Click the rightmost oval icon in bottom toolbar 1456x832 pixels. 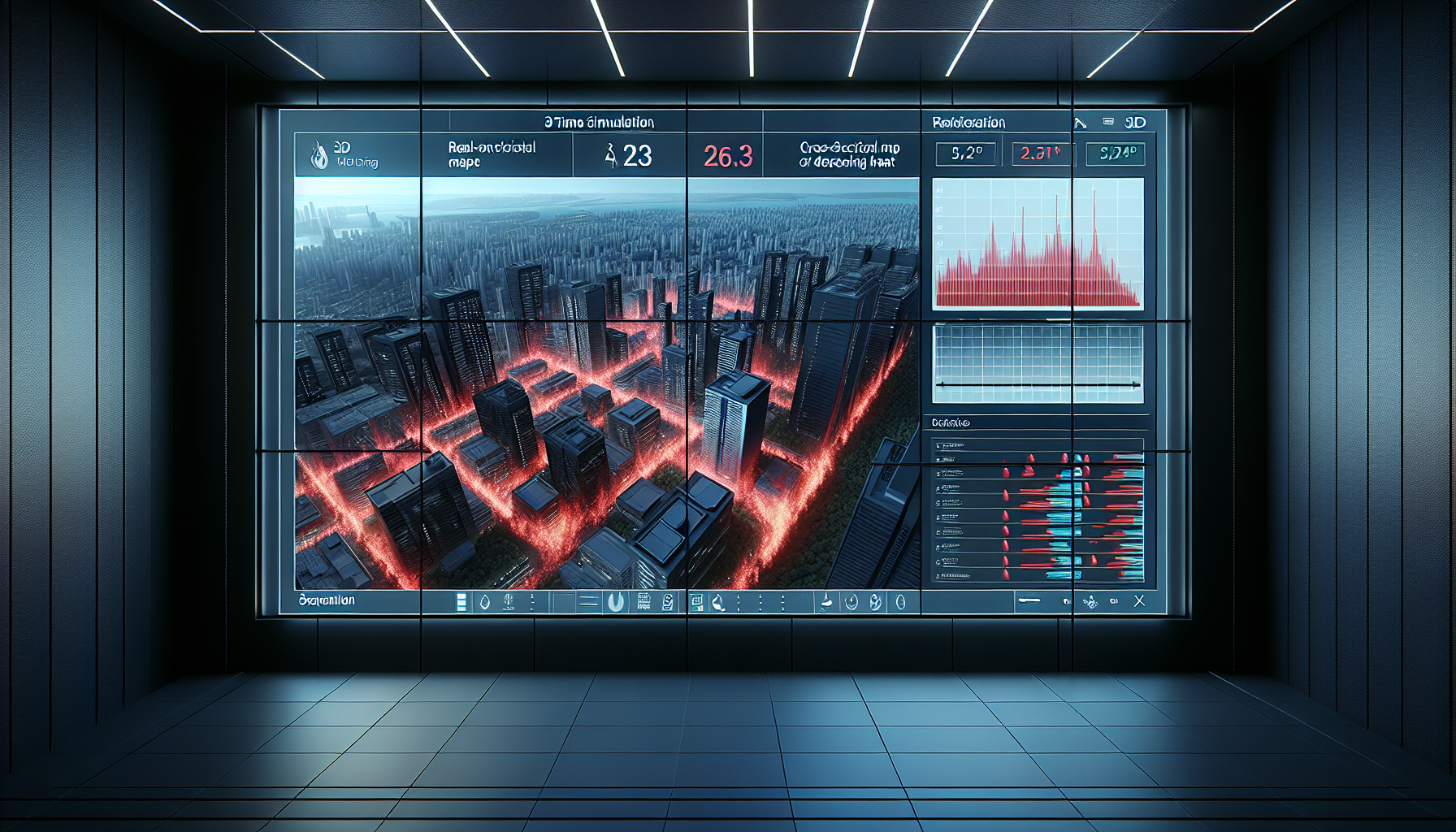900,602
